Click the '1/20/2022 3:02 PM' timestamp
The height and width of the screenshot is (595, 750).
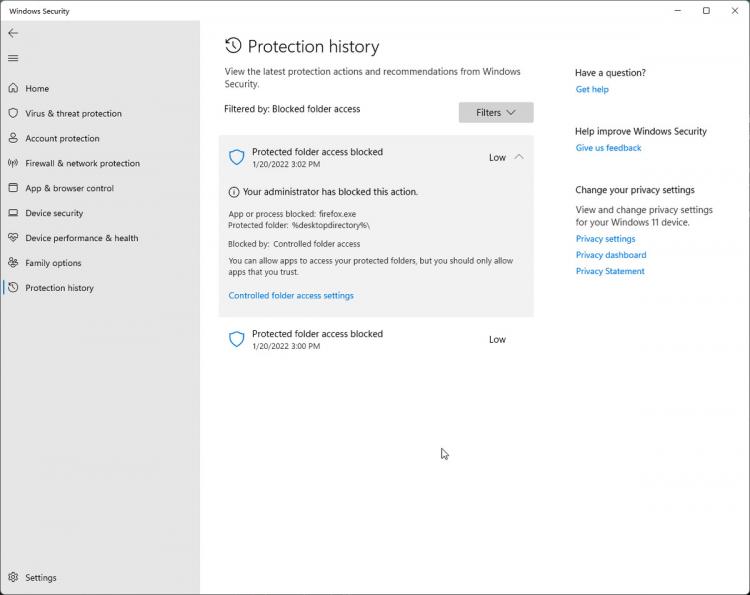tap(286, 164)
